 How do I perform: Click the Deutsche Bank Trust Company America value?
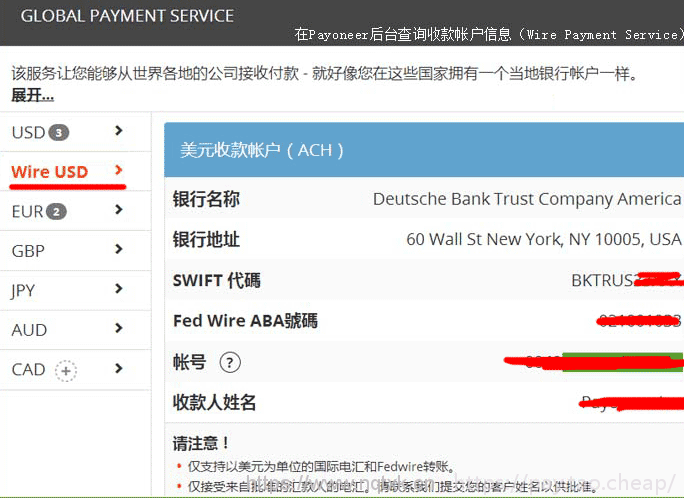coord(526,199)
